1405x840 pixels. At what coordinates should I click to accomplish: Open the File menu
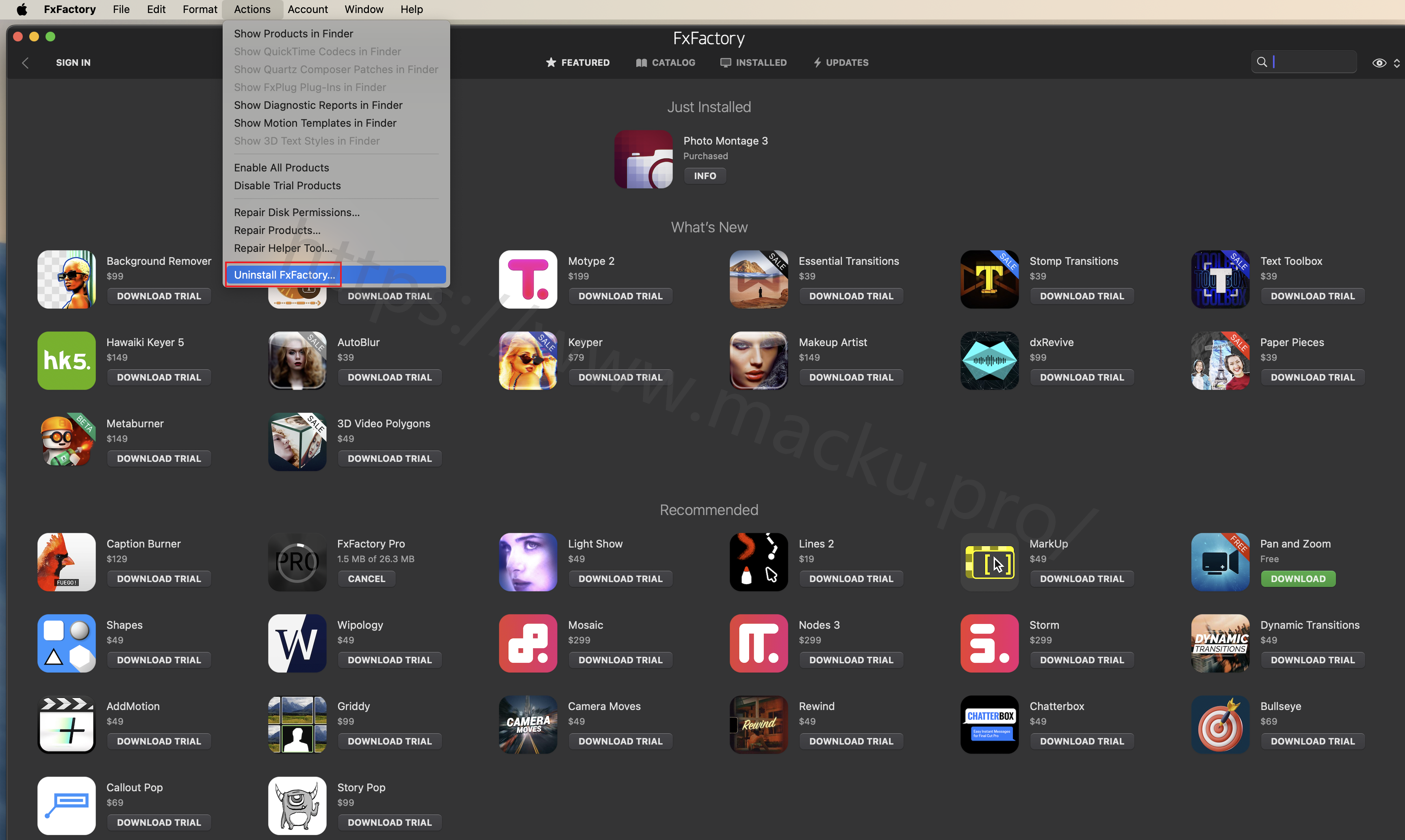click(121, 9)
